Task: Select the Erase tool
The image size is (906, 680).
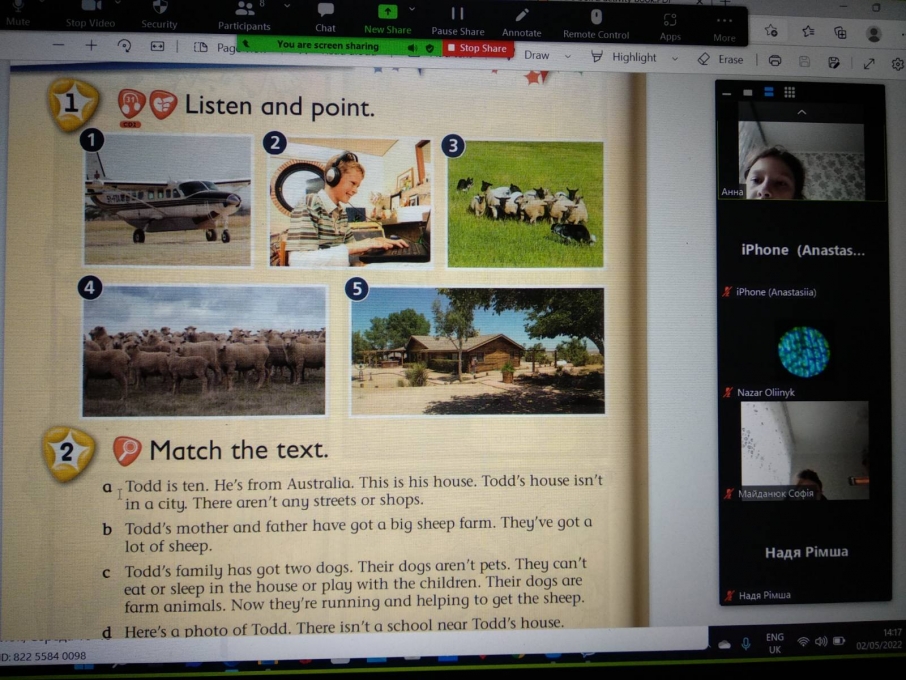Action: (x=721, y=59)
